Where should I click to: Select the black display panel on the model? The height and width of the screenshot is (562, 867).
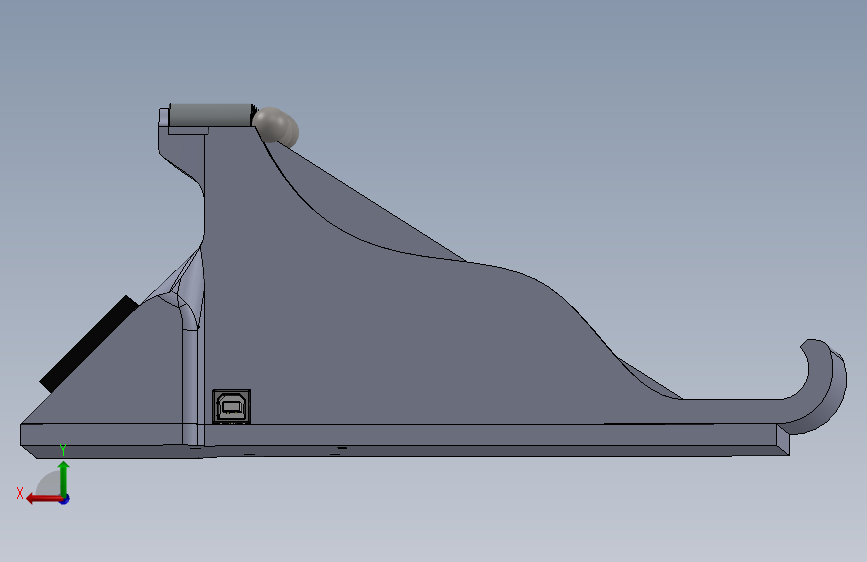click(x=88, y=344)
